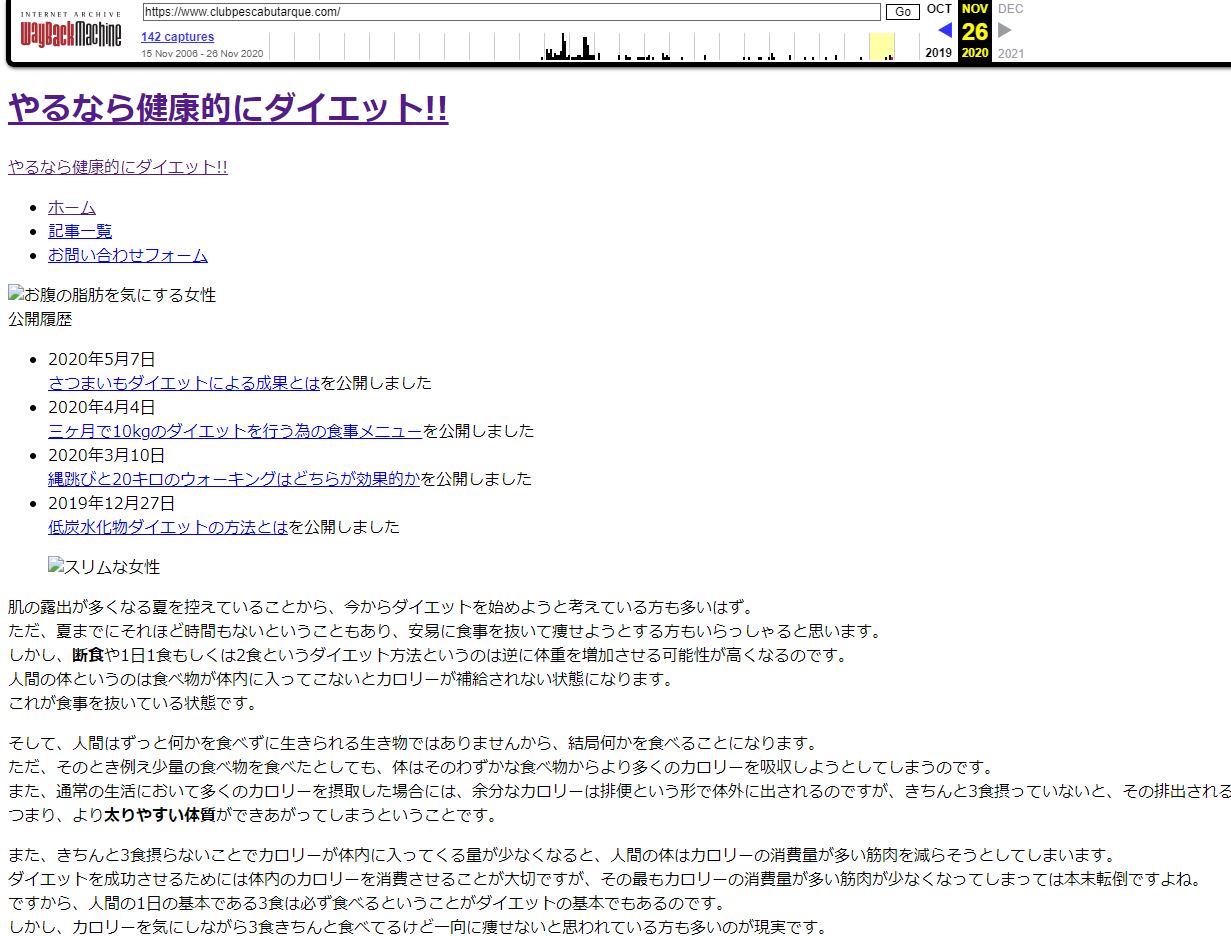Image resolution: width=1231 pixels, height=936 pixels.
Task: Open the 縄跳びと20キロのウォーキング article link
Action: click(234, 479)
